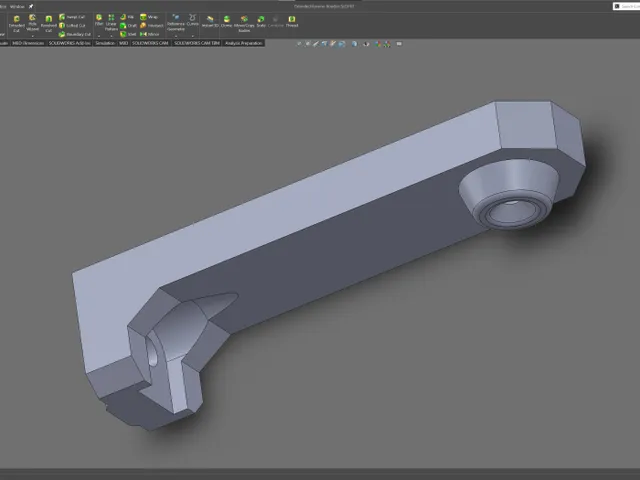The image size is (640, 480).
Task: Expand the Linear Pattern dropdown arrow
Action: click(111, 36)
